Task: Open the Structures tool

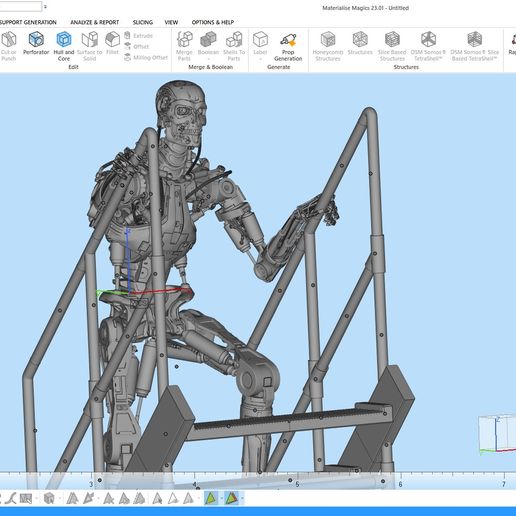Action: 360,43
